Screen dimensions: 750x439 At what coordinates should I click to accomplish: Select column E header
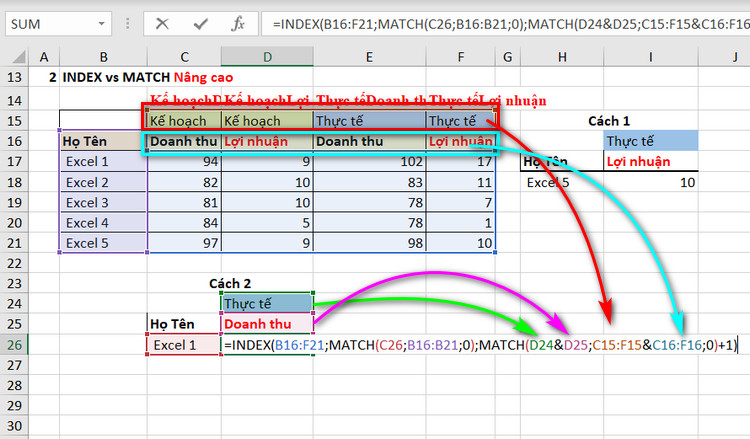tap(369, 57)
